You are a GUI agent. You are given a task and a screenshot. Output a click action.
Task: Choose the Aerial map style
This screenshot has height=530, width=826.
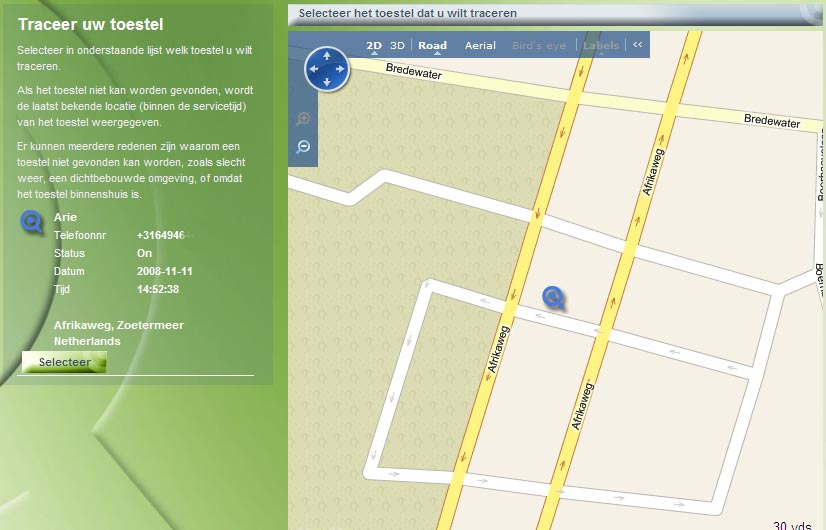480,46
